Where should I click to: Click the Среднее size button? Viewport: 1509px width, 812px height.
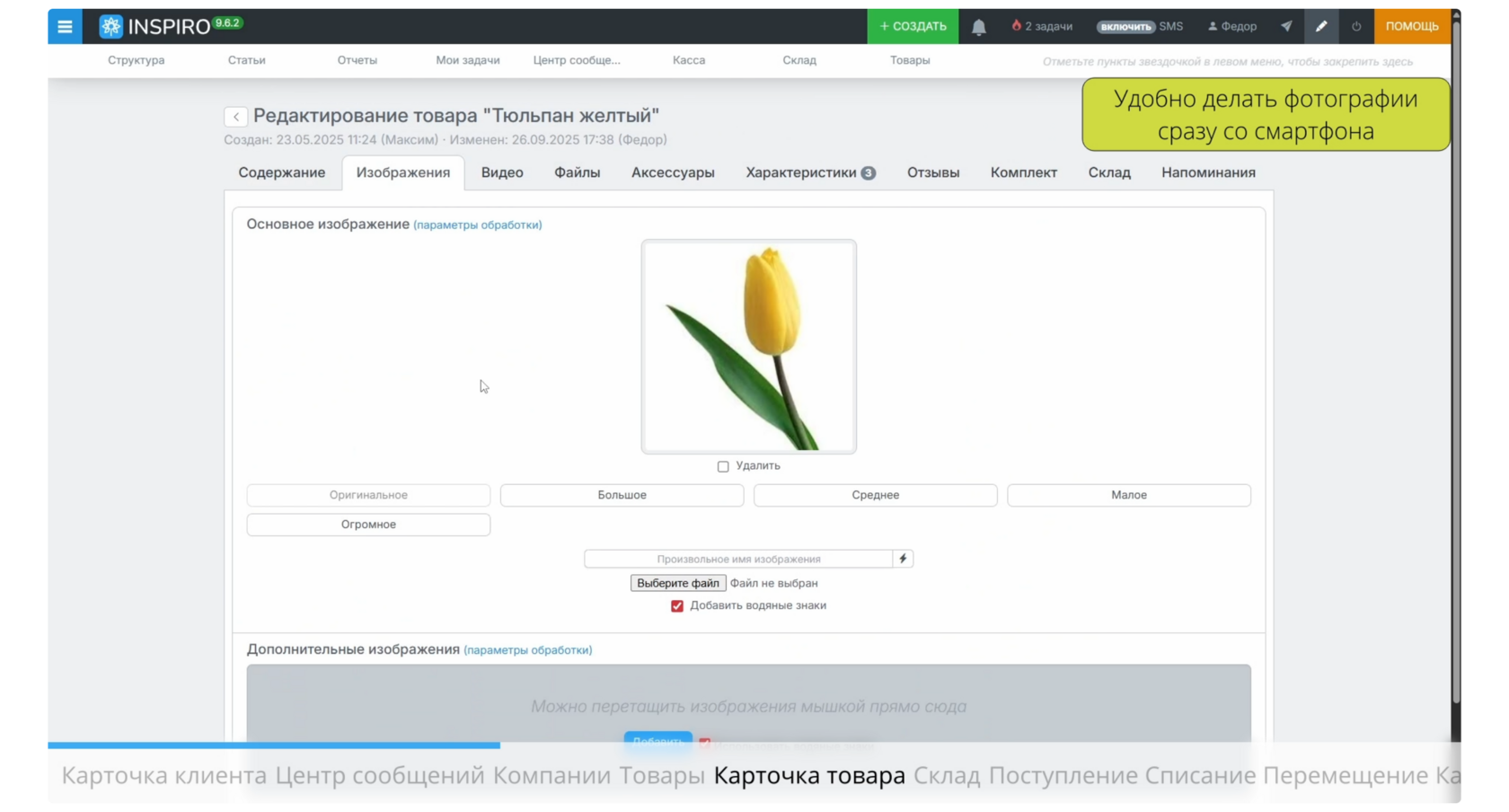[876, 495]
